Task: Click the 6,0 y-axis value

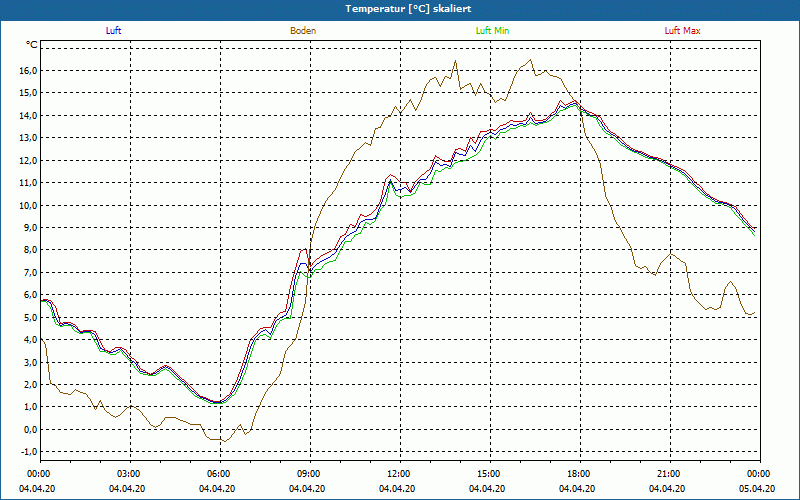Action: 31,295
